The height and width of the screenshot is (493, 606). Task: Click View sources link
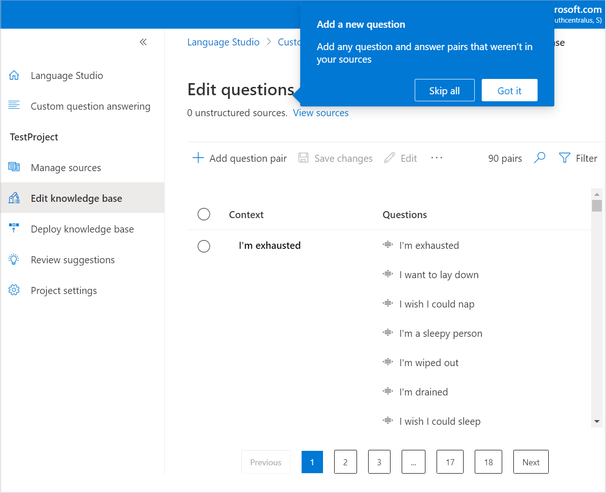pyautogui.click(x=320, y=113)
